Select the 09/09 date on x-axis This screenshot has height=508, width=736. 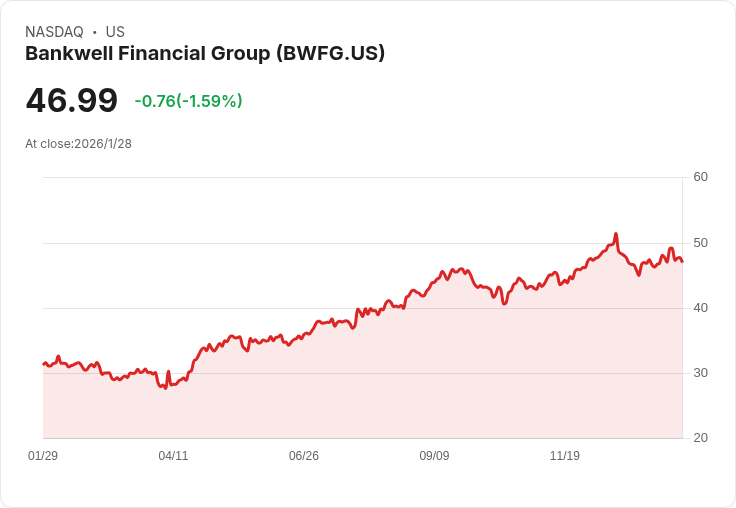click(x=434, y=456)
